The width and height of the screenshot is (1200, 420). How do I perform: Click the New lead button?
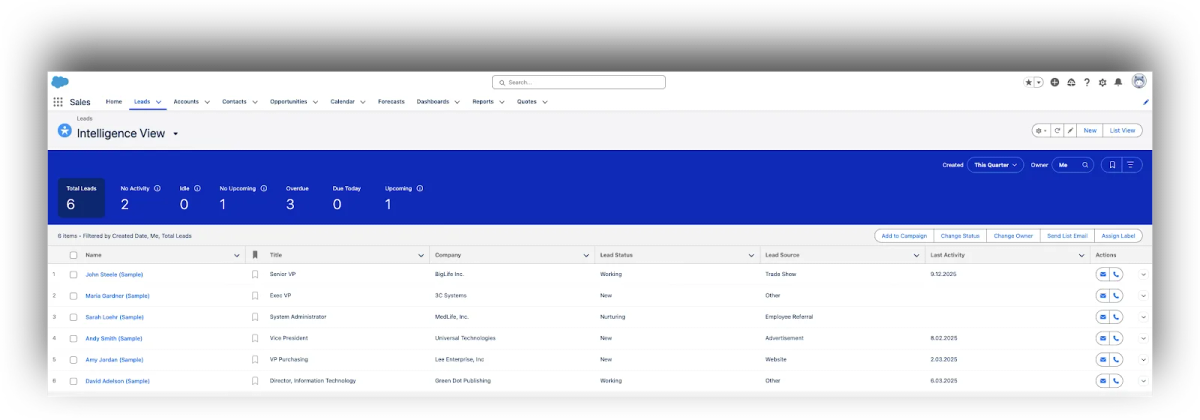click(x=1089, y=130)
